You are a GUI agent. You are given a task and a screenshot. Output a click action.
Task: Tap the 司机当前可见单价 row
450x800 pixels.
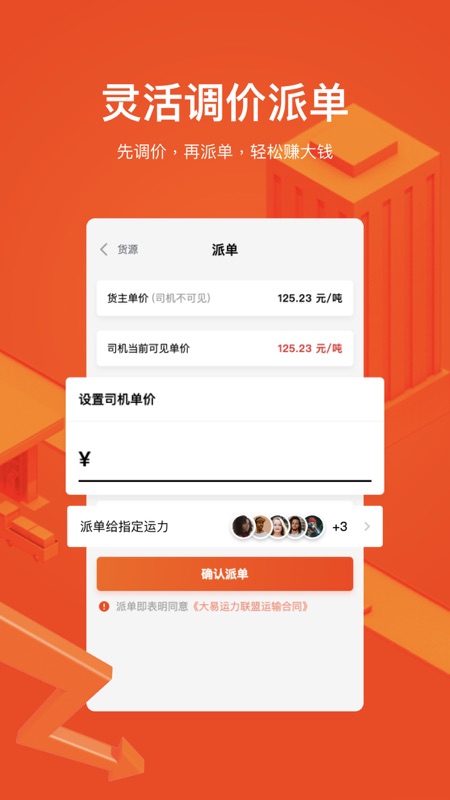coord(225,348)
